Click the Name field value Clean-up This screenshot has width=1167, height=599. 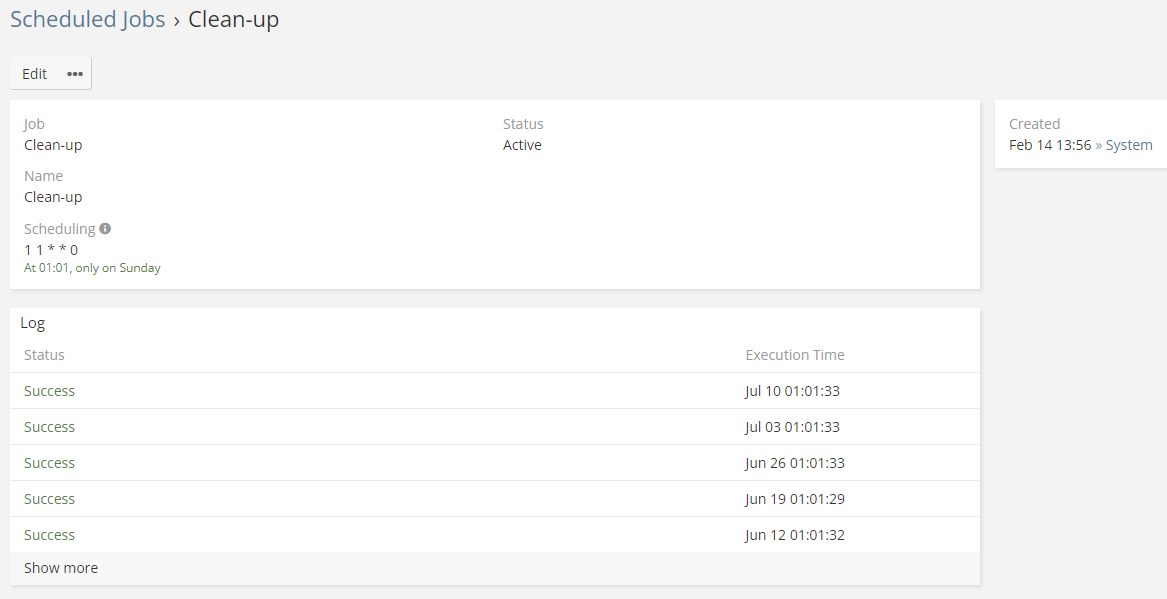click(53, 197)
